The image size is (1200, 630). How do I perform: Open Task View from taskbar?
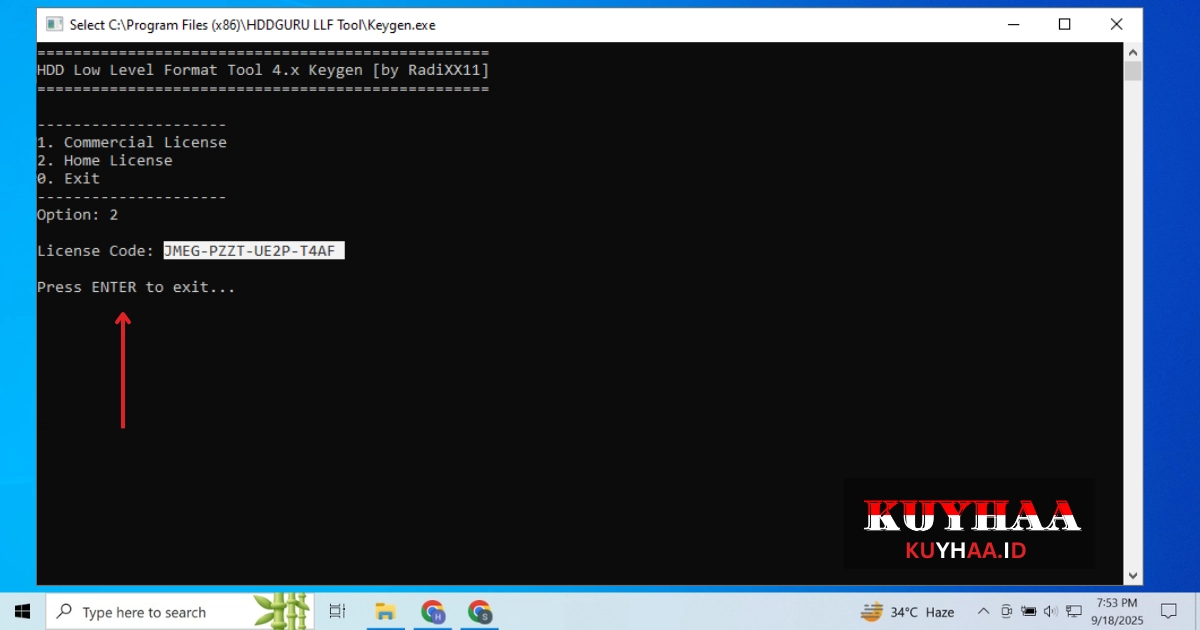337,611
